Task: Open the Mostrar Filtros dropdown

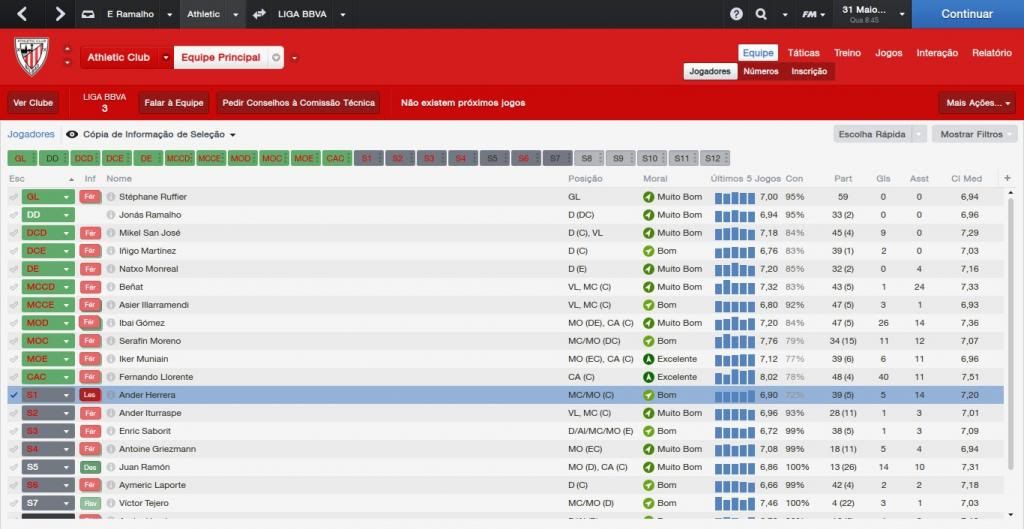Action: tap(973, 134)
